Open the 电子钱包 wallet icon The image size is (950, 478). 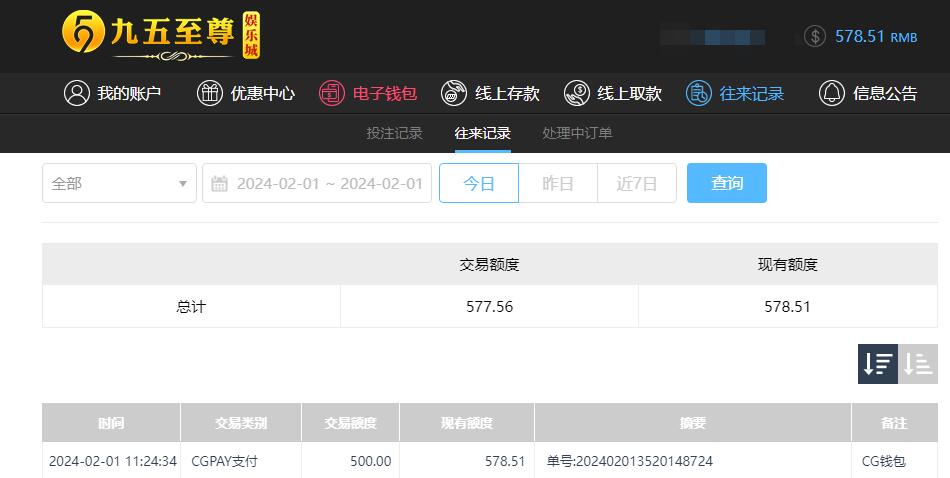(x=332, y=93)
